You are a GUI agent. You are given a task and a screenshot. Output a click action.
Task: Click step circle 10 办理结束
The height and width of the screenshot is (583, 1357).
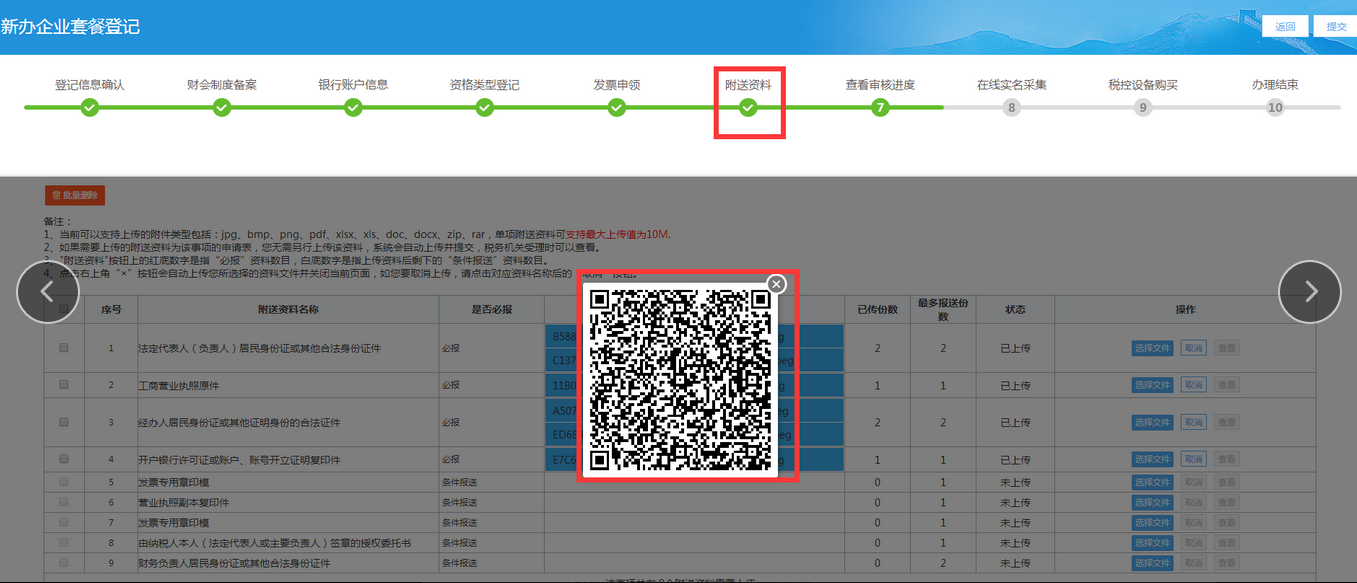coord(1274,107)
